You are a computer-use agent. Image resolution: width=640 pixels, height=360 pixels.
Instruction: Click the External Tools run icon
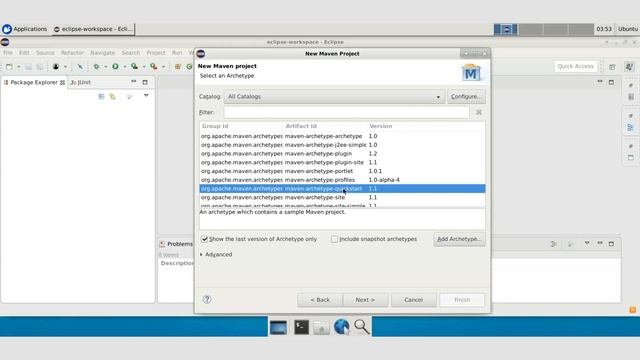pyautogui.click(x=154, y=67)
